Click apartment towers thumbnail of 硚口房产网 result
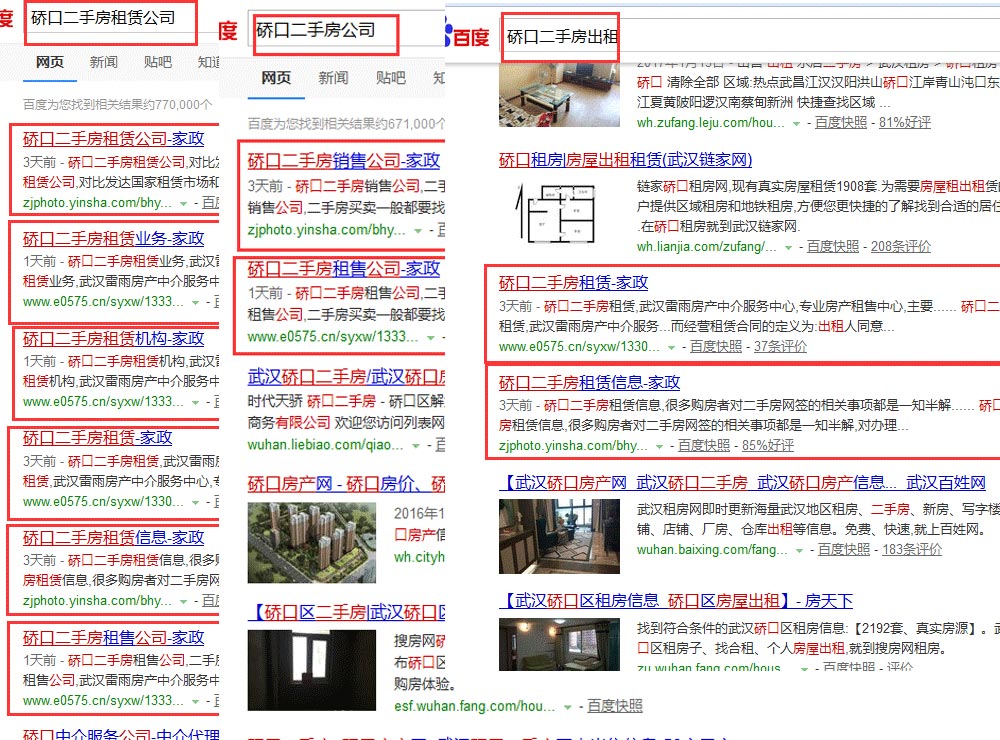Viewport: 1000px width, 740px height. (312, 542)
